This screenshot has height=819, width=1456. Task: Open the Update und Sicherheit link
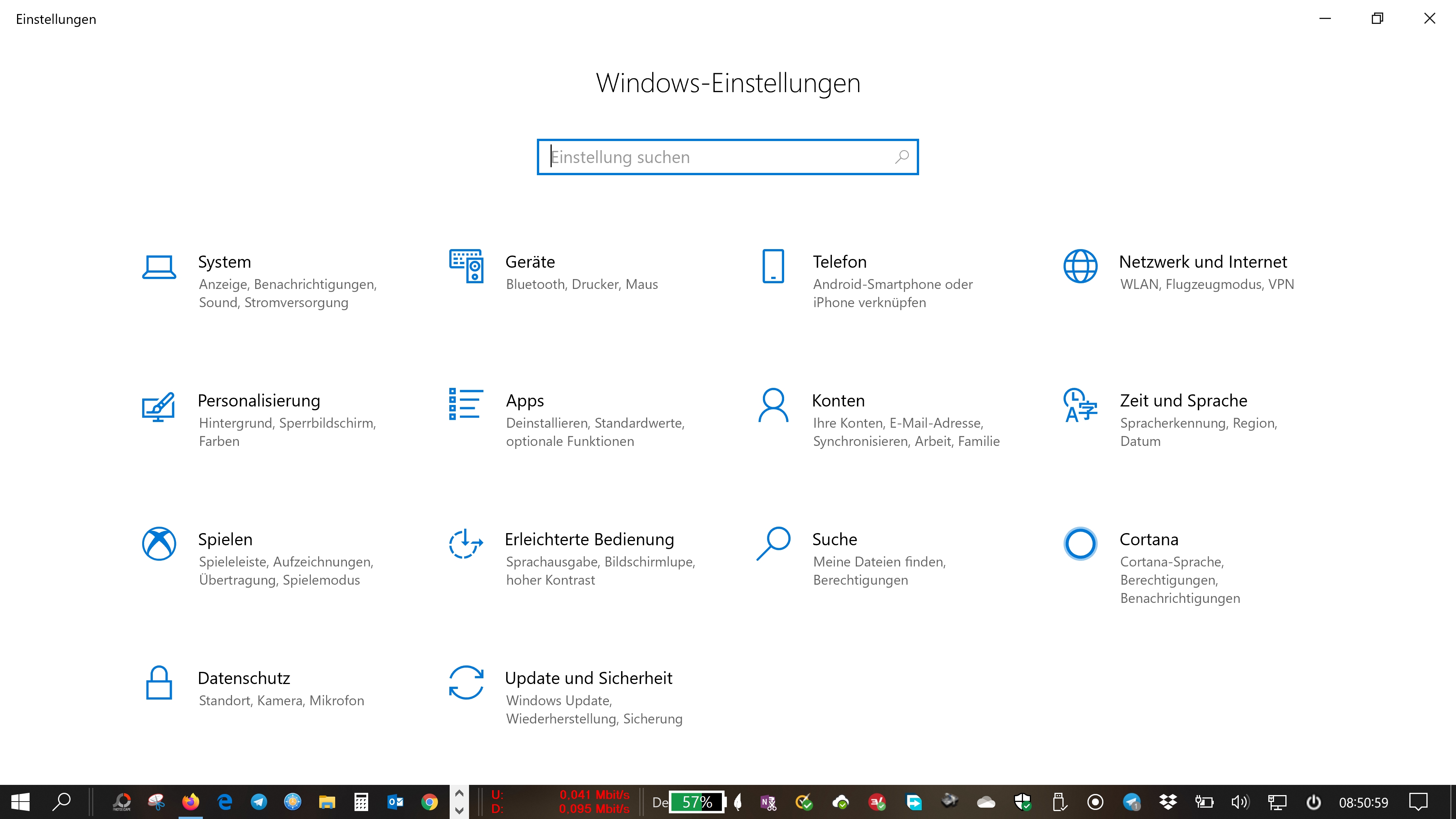pos(588,678)
